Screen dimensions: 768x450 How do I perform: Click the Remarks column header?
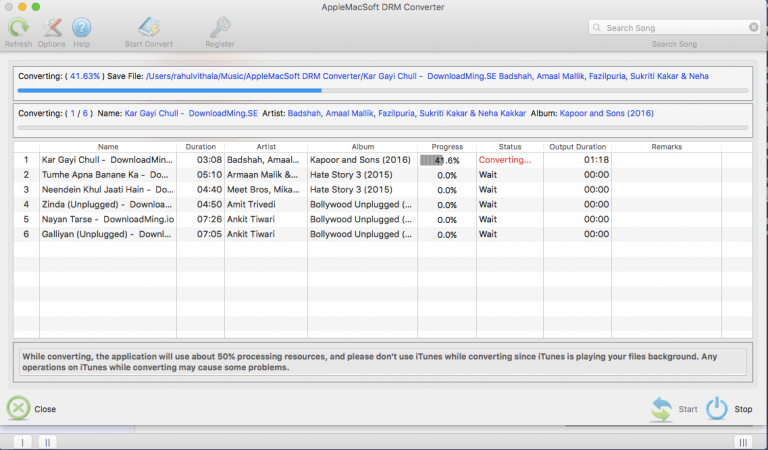tap(667, 147)
